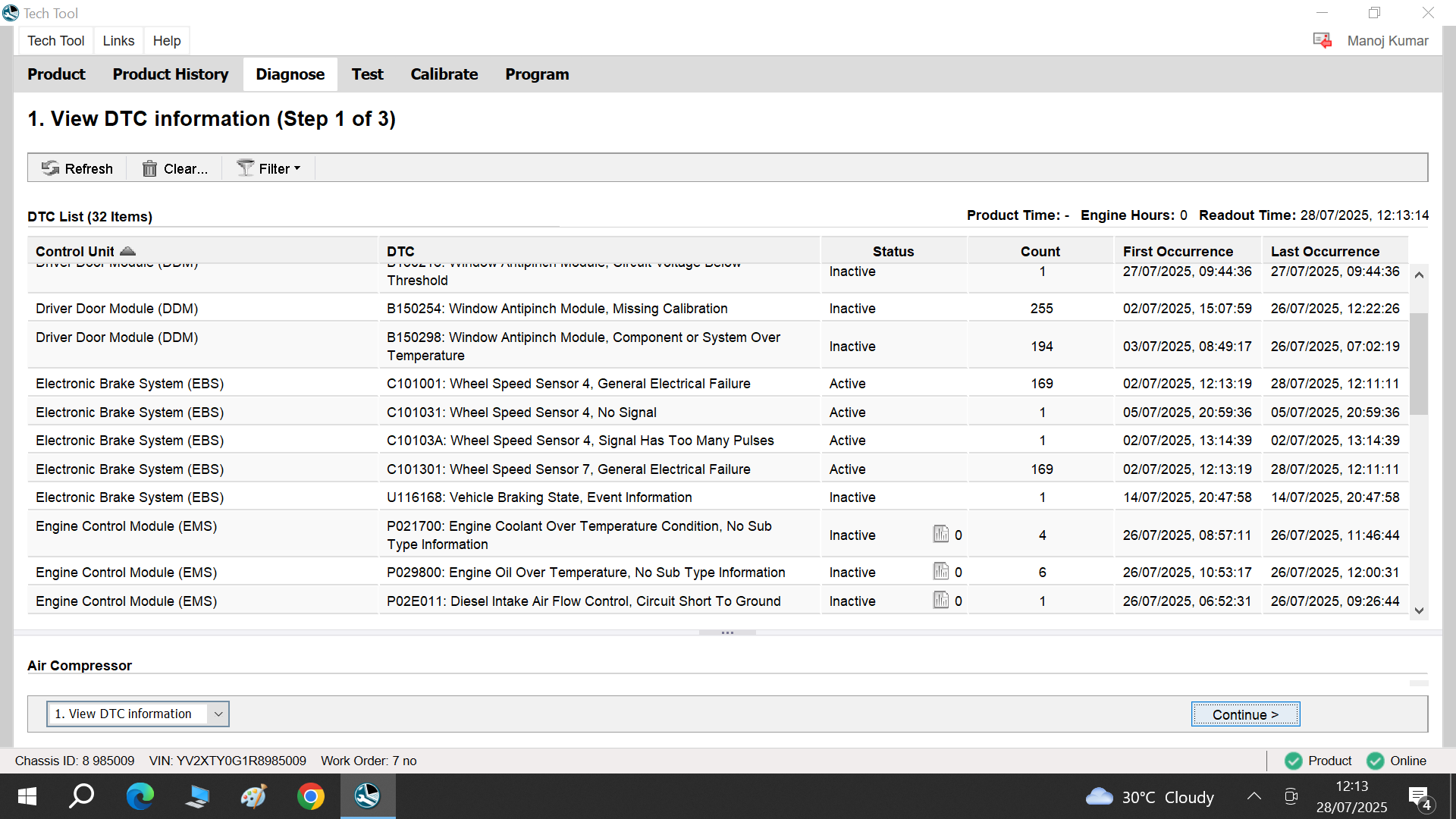Click the Refresh icon in toolbar
Screen dimensions: 1456x819
click(x=51, y=168)
